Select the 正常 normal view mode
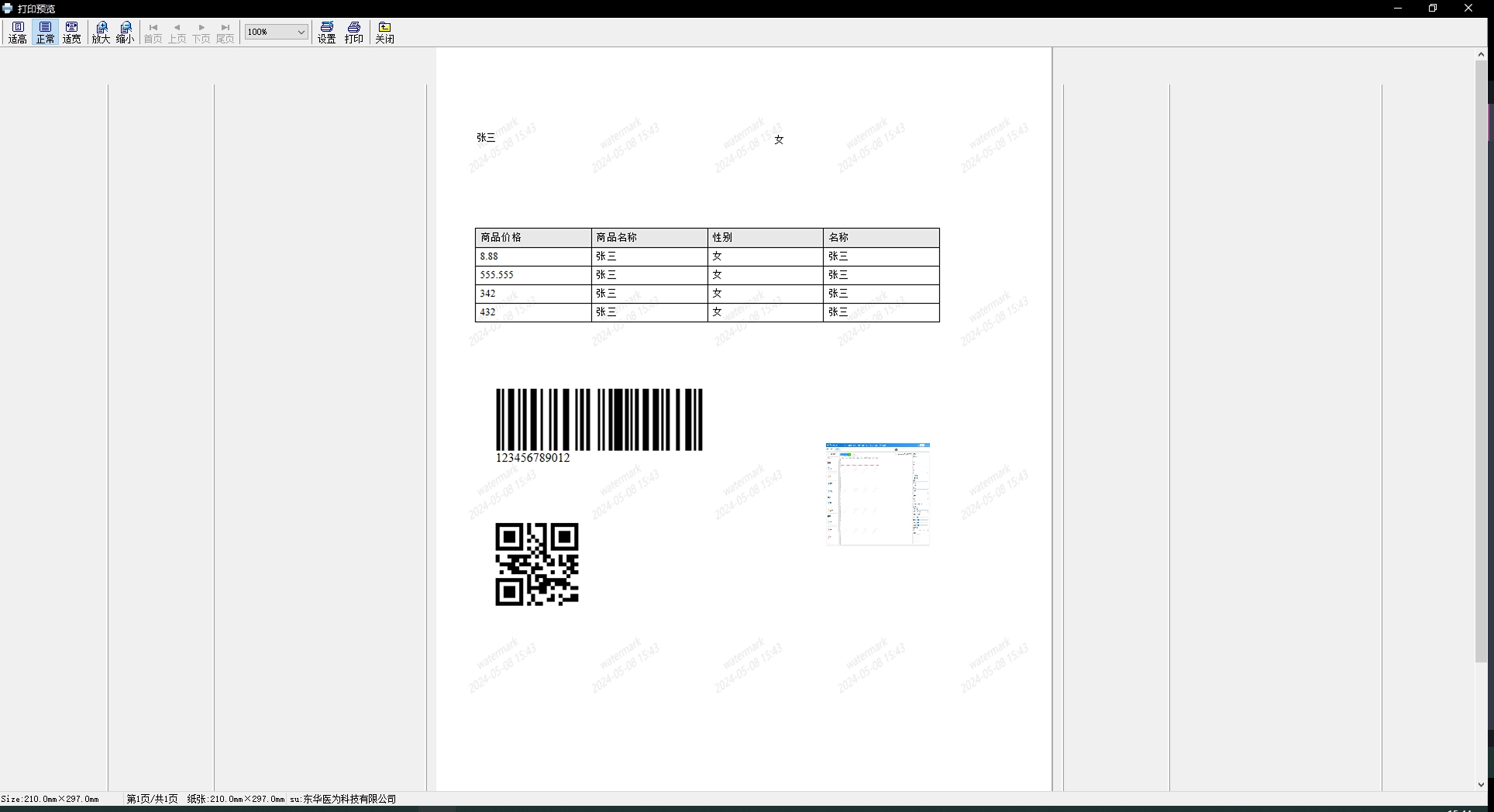 (x=45, y=33)
